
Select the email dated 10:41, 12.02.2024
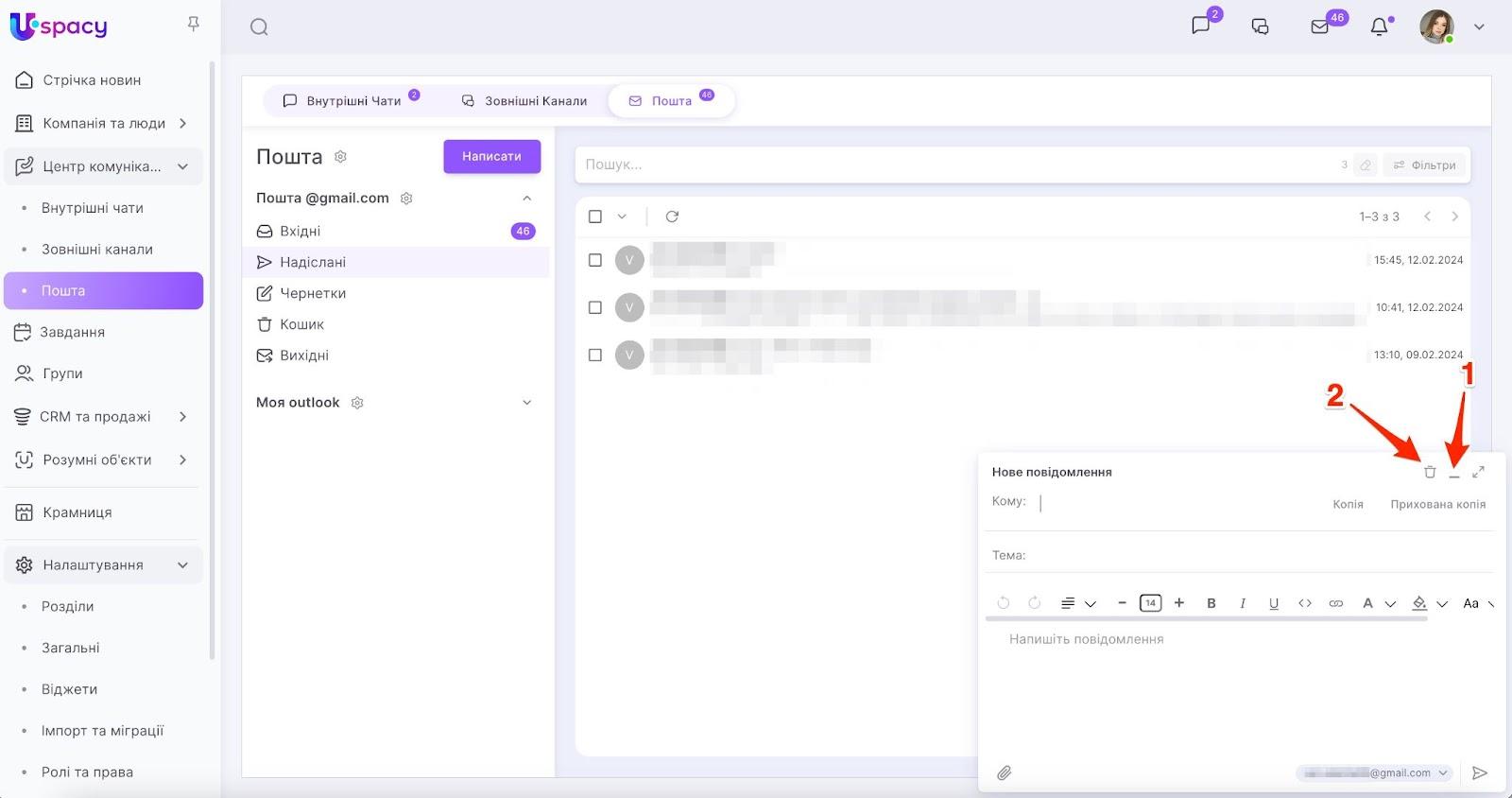[595, 307]
